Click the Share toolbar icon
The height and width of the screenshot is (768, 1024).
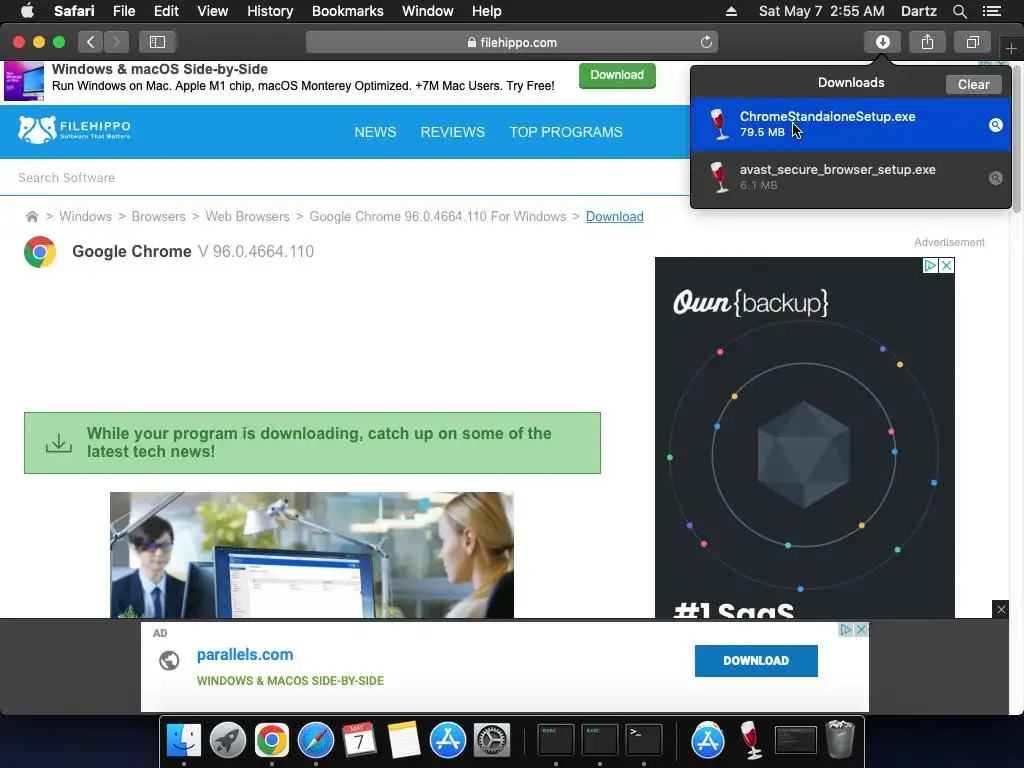pos(927,42)
